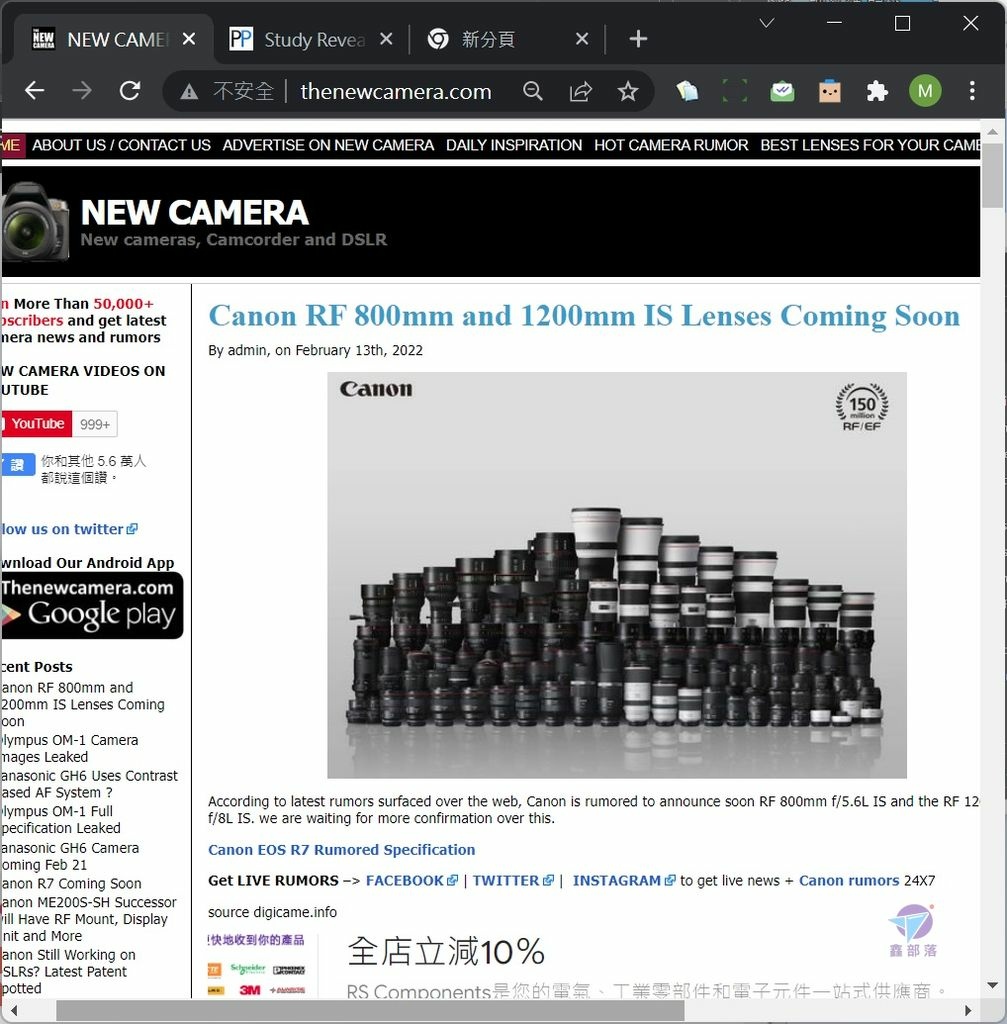
Task: Click the browser forward arrow
Action: pos(82,90)
